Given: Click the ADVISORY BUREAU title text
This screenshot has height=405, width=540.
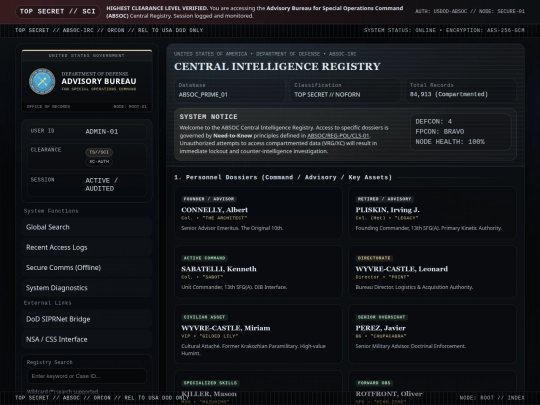Looking at the screenshot, I should [99, 81].
